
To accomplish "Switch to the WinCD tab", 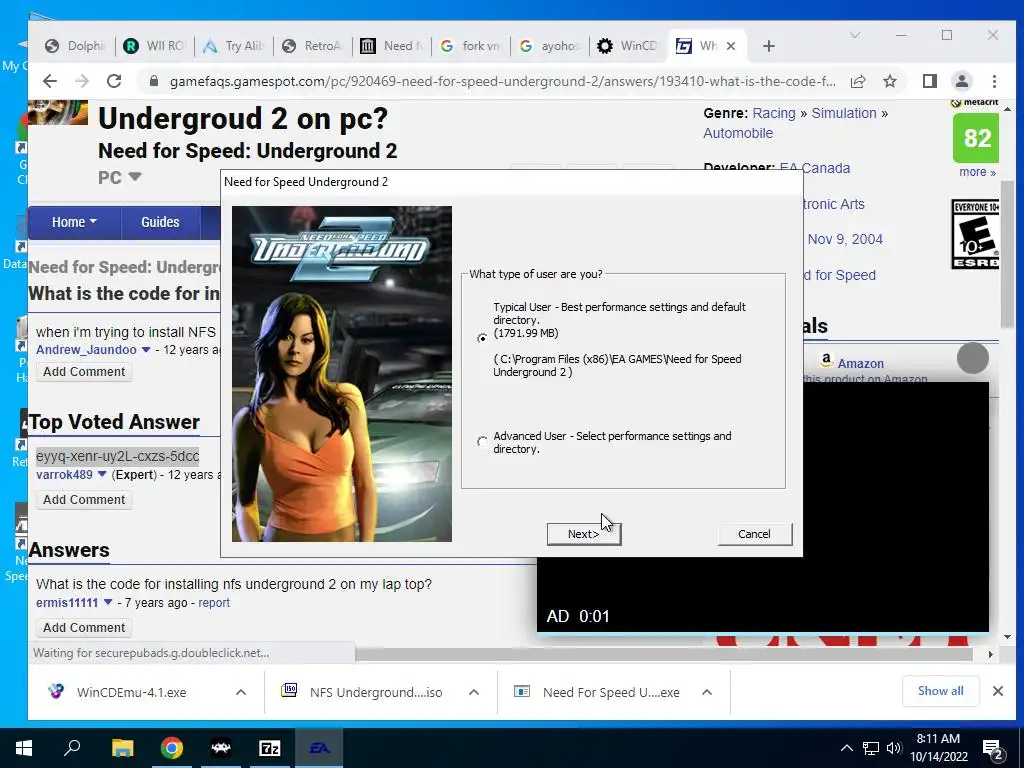I will pyautogui.click(x=630, y=46).
